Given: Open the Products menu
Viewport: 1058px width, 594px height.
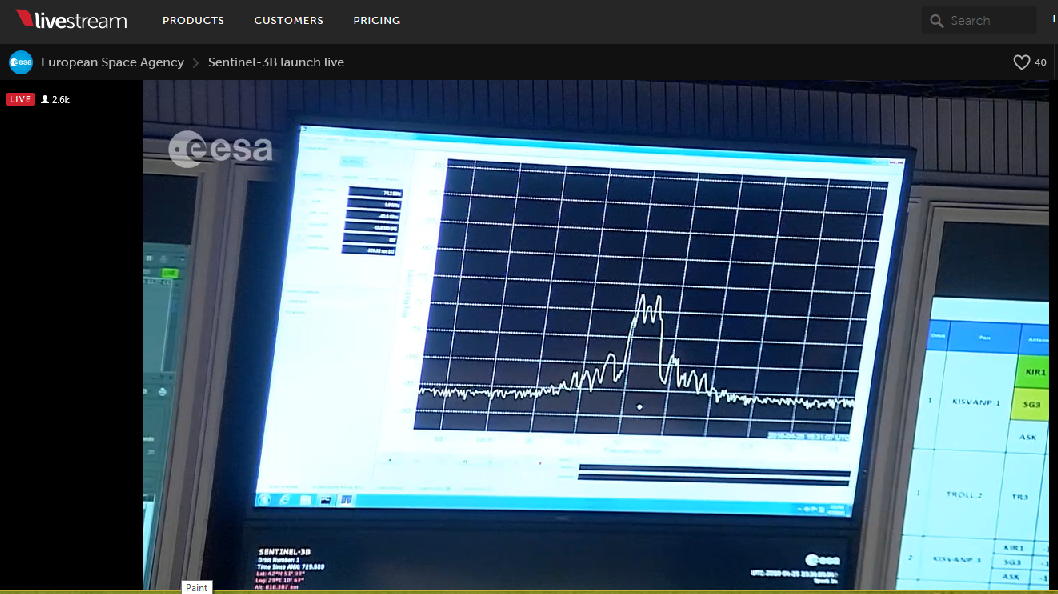Looking at the screenshot, I should pyautogui.click(x=193, y=21).
